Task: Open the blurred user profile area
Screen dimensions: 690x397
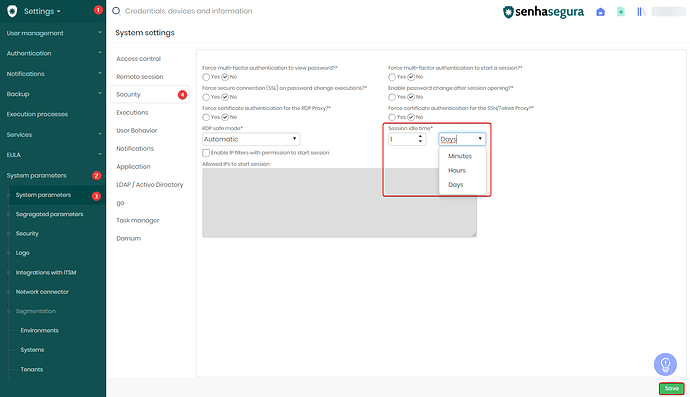Action: point(668,12)
